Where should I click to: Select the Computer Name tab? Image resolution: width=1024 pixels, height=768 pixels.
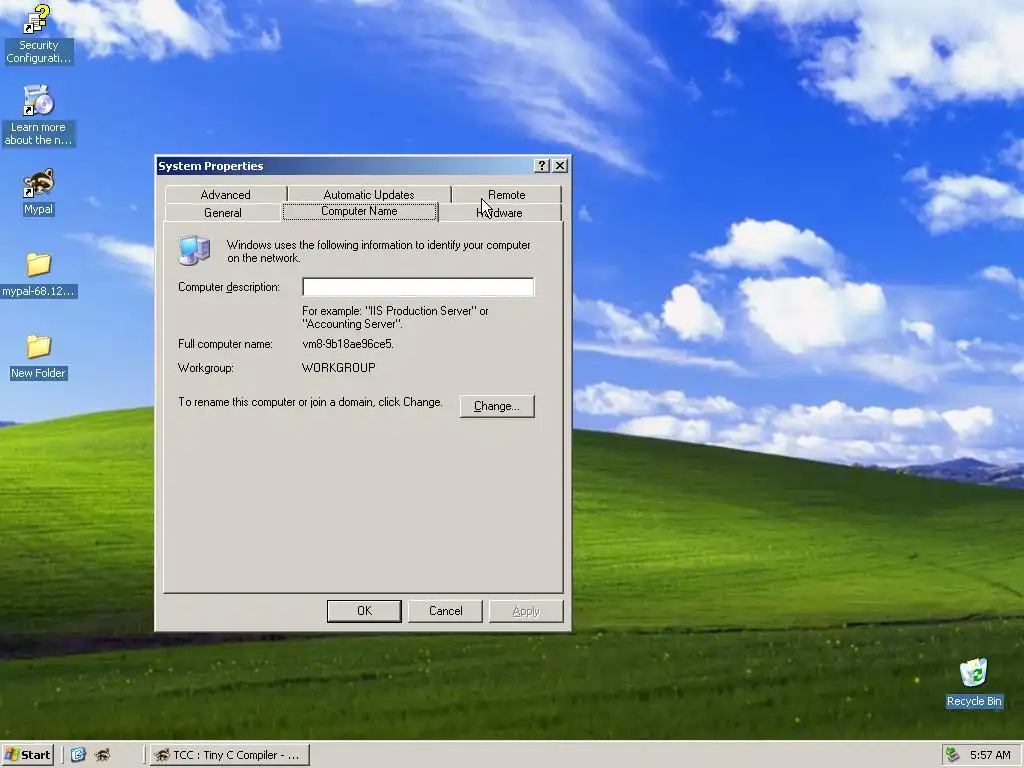point(359,212)
